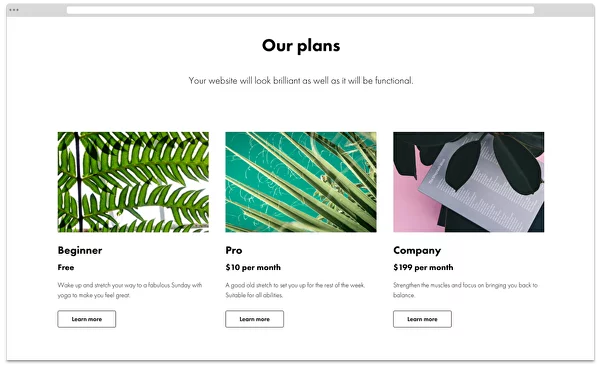Click the three-dot window controls icon
Viewport: 600px width, 366px height.
tap(14, 10)
